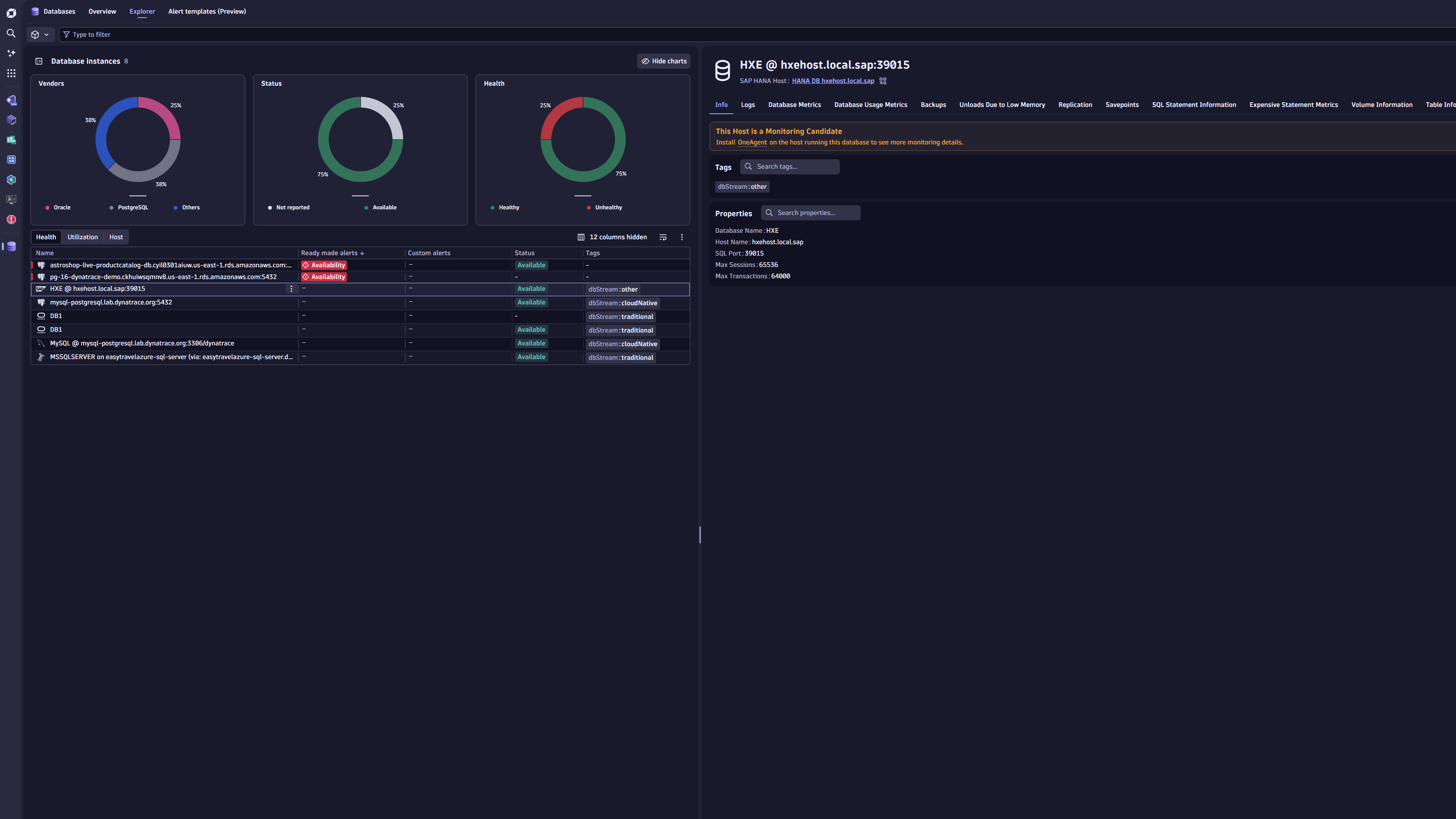Viewport: 1456px width, 819px height.
Task: Open the app launcher grid icon
Action: pos(11,73)
